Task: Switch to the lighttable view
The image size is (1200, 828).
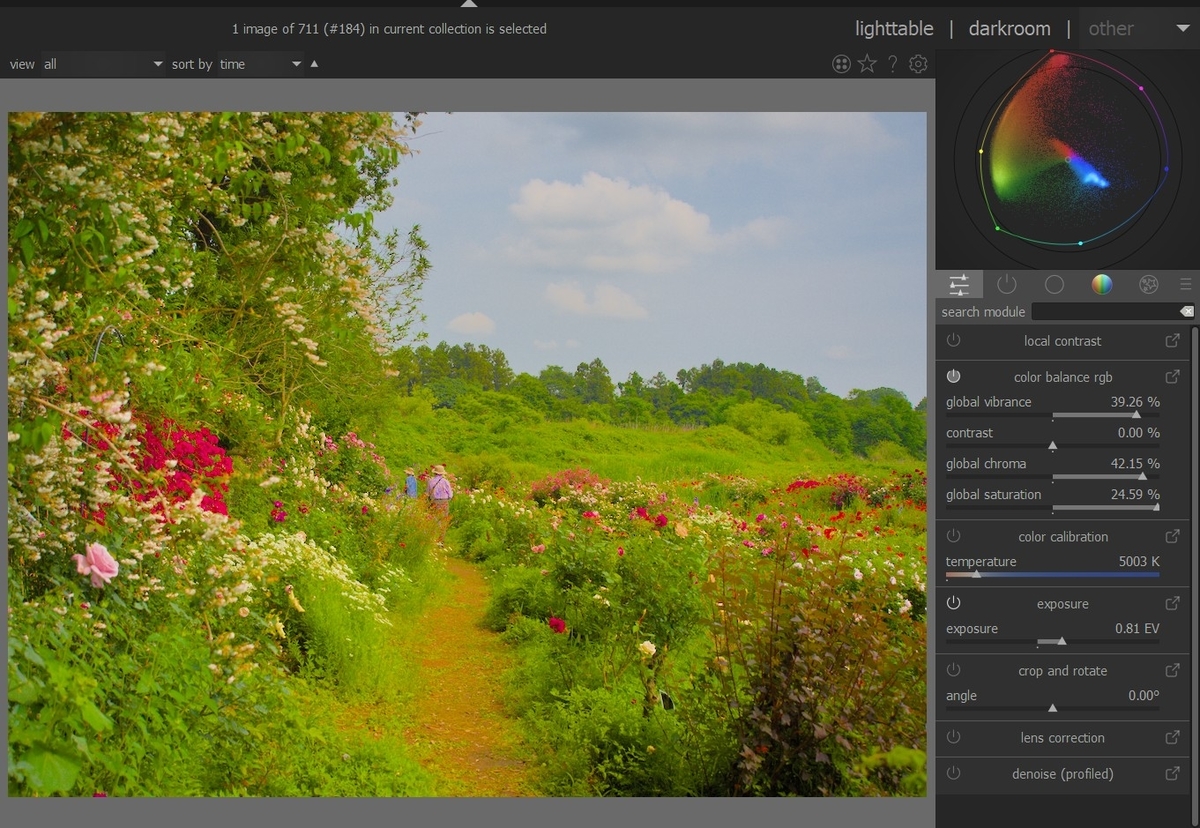Action: [x=894, y=29]
